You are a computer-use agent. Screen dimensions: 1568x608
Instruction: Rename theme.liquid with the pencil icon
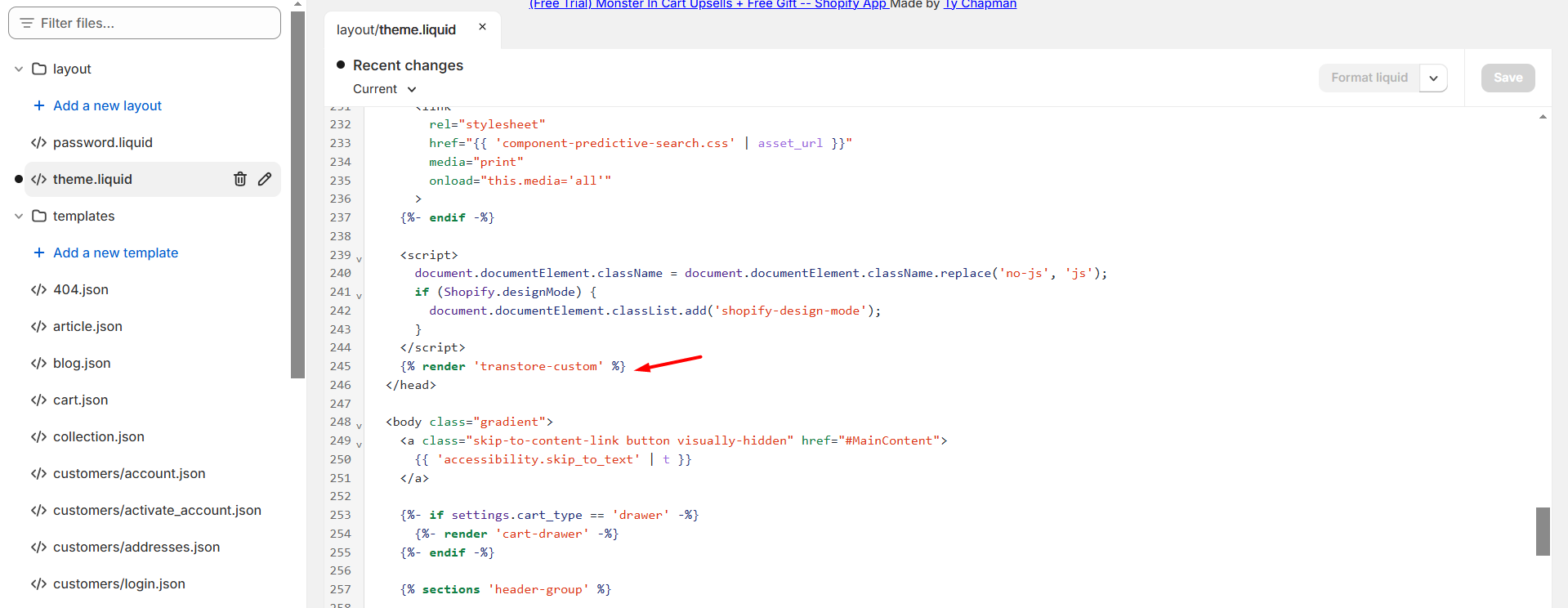[265, 179]
